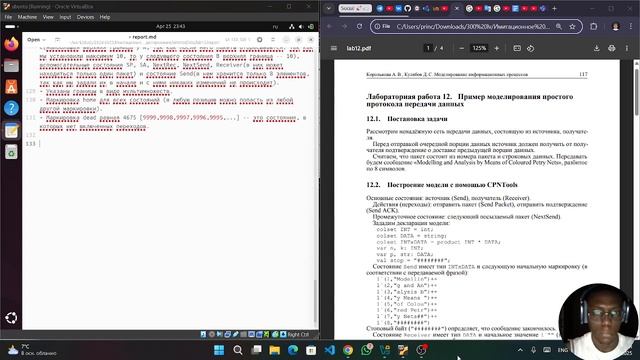Click the Right Ctrl host key indicator
Viewport: 640px width, 360px height.
pyautogui.click(x=298, y=334)
